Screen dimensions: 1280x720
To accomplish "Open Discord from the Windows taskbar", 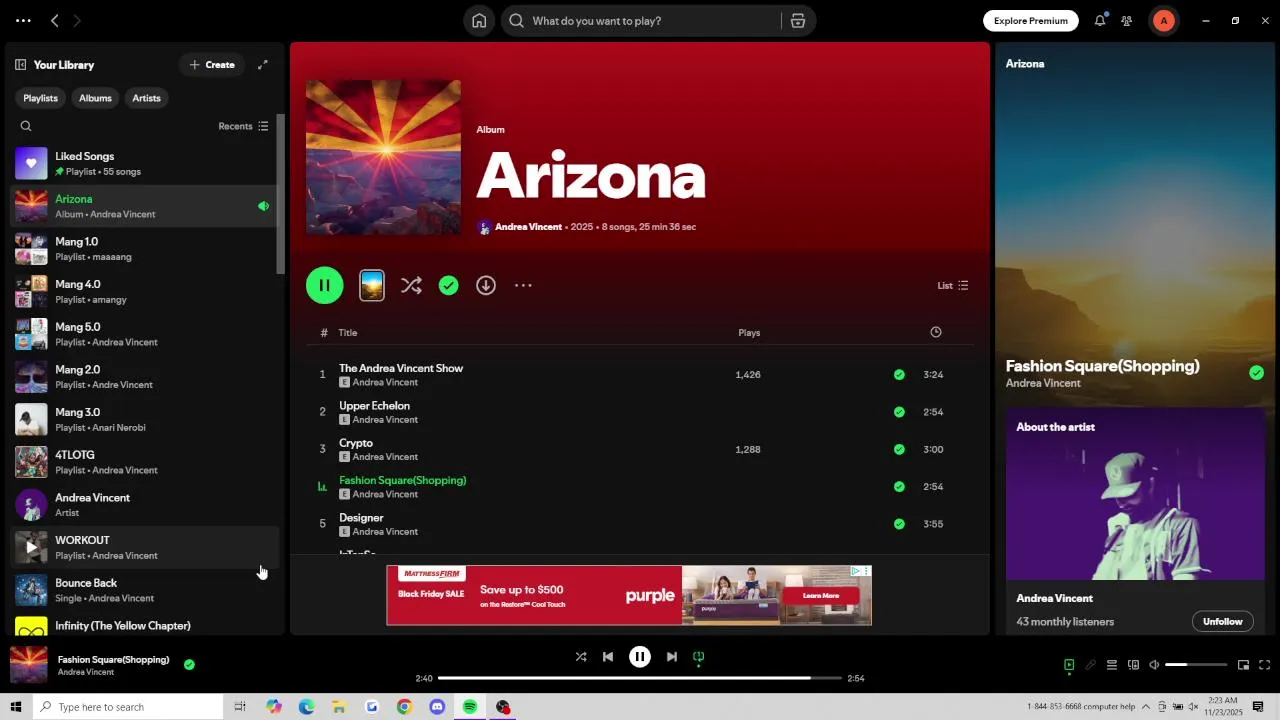I will point(437,707).
